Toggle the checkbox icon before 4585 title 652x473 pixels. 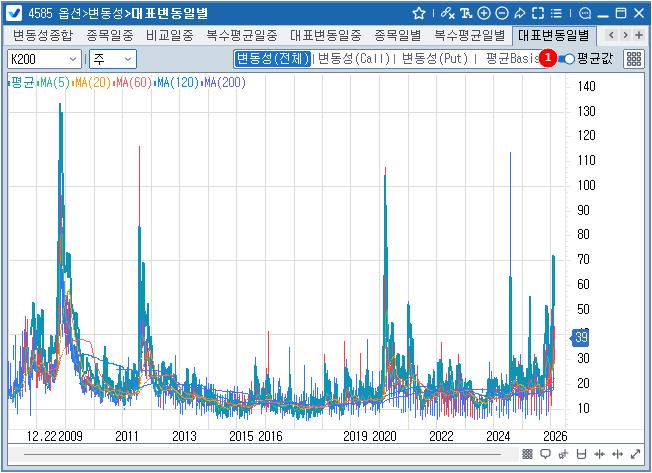pyautogui.click(x=14, y=13)
